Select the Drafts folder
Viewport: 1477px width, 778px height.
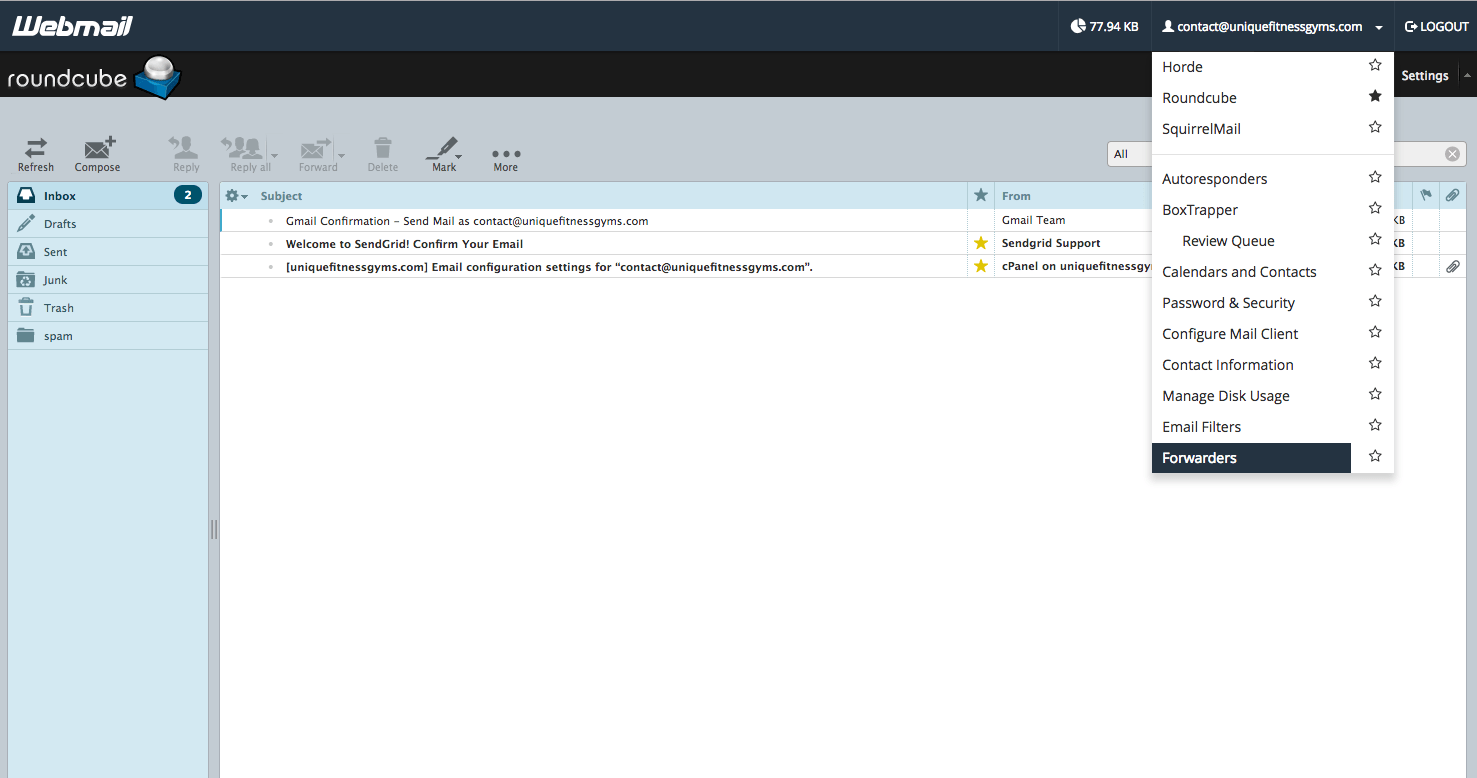(108, 224)
